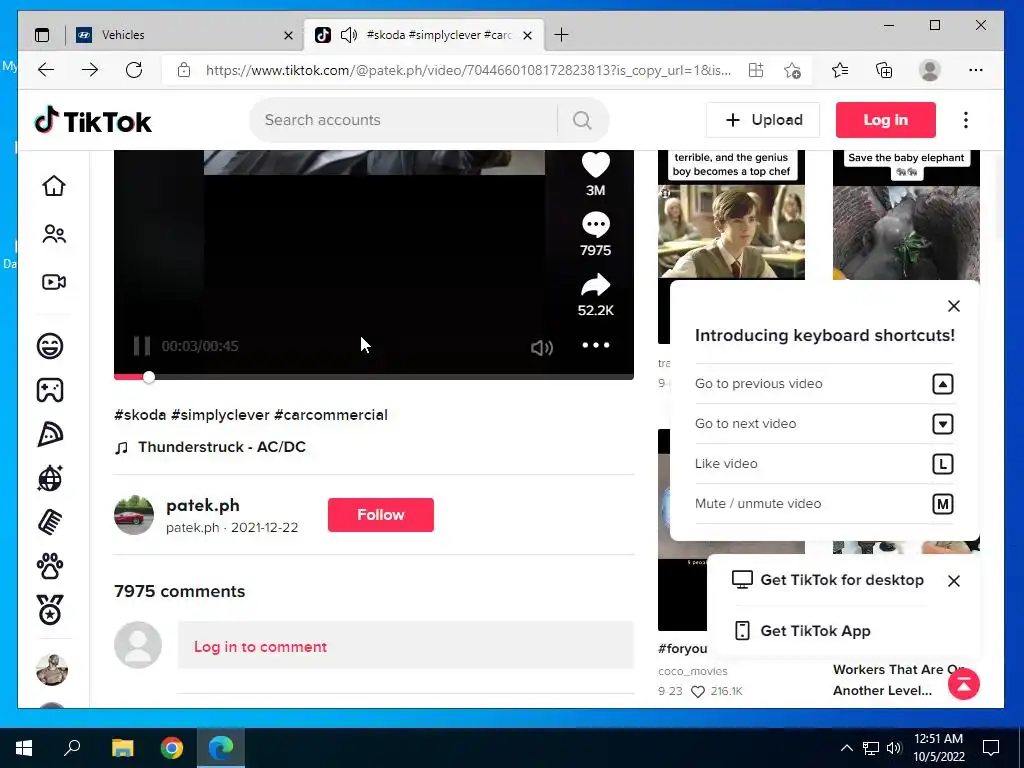Open the coco_movies account link
The image size is (1024, 768).
pyautogui.click(x=693, y=671)
